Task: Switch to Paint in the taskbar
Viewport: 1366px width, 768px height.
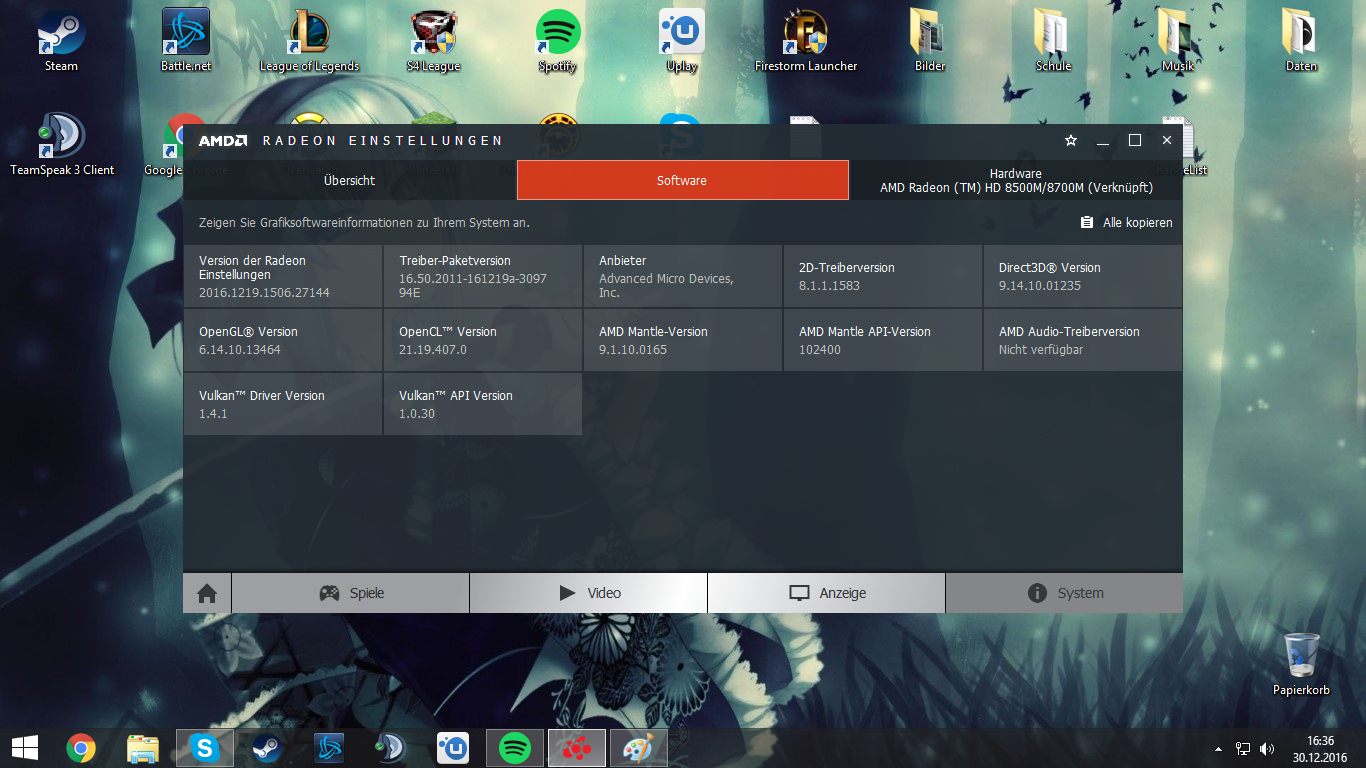Action: [638, 747]
